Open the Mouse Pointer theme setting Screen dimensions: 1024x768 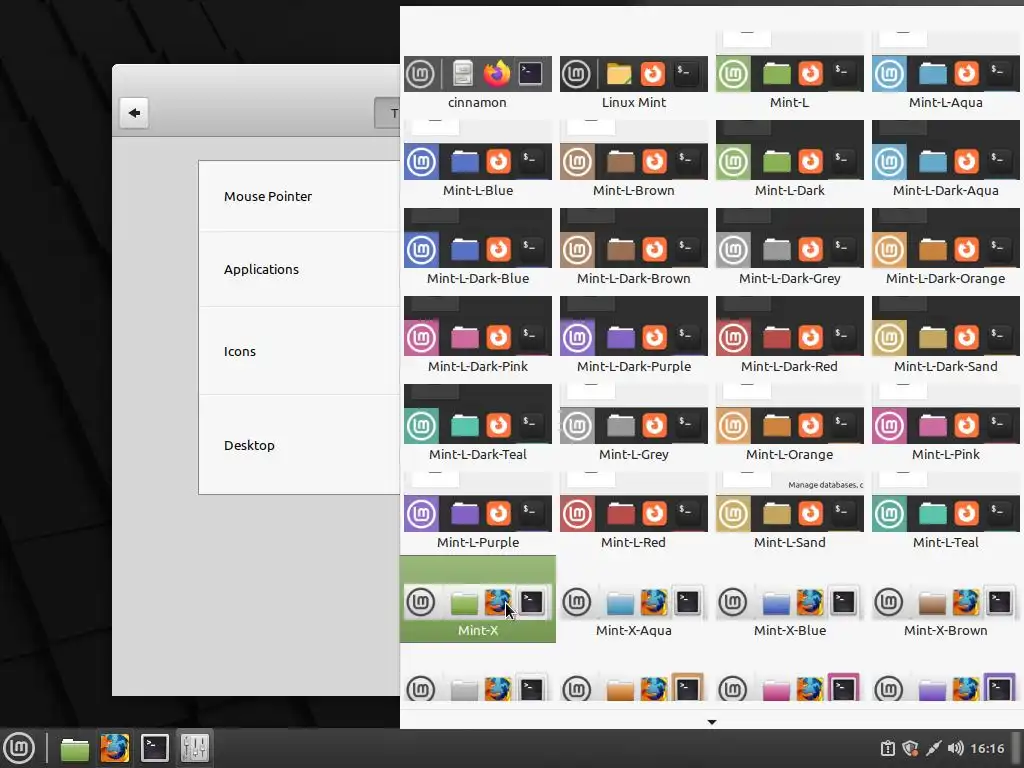point(299,197)
